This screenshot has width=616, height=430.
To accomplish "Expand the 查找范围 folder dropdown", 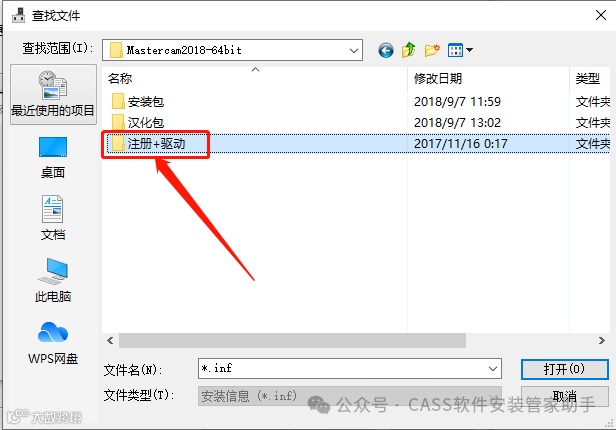I will pos(354,50).
